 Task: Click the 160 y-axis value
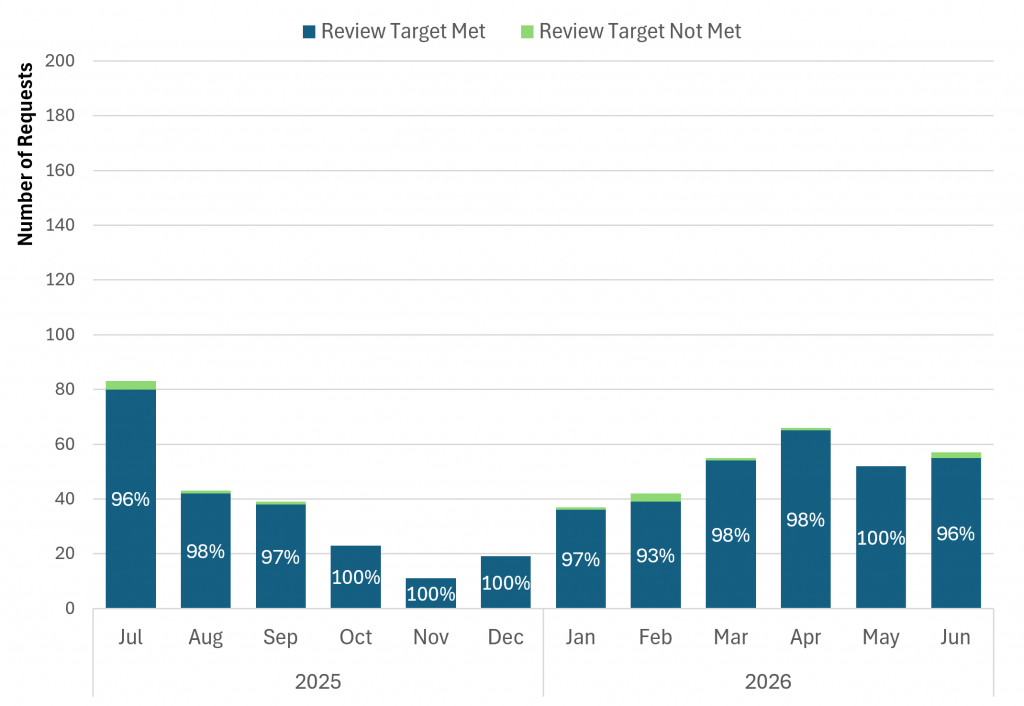60,170
